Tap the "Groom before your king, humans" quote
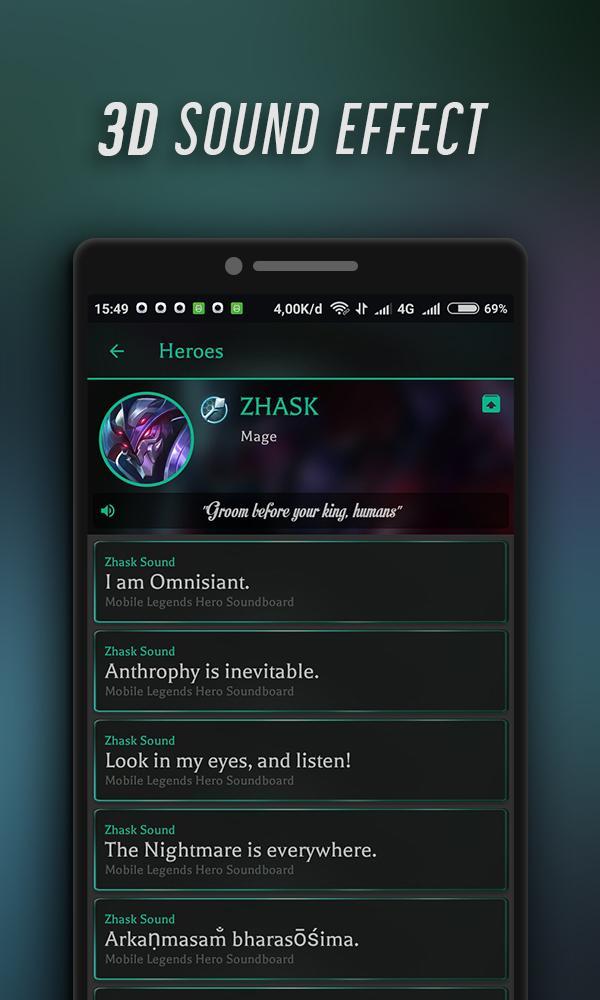The height and width of the screenshot is (1000, 600). click(302, 511)
